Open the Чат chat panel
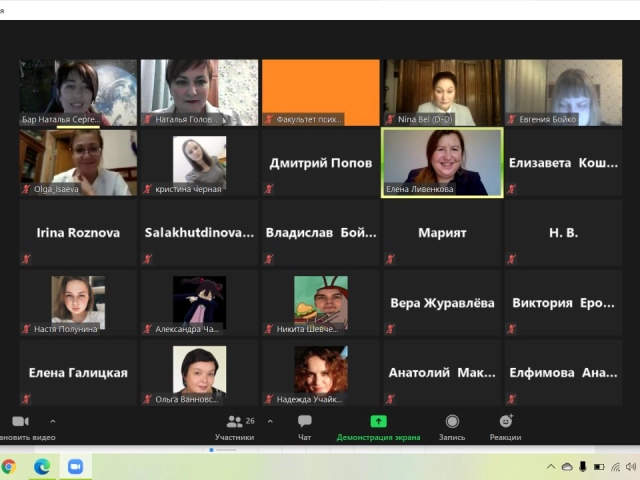Screen dimensions: 640x480 (x=305, y=427)
